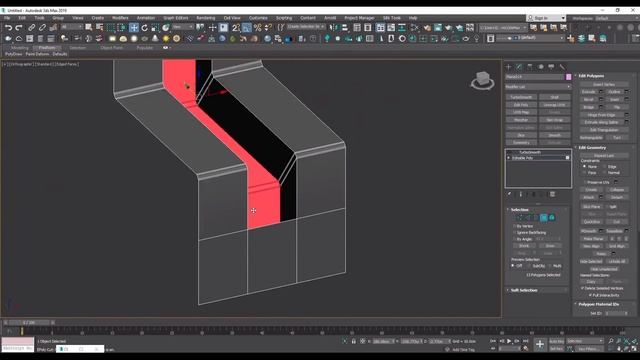Open the Hierarchy command panel tab
This screenshot has height=360, width=640.
coord(530,67)
